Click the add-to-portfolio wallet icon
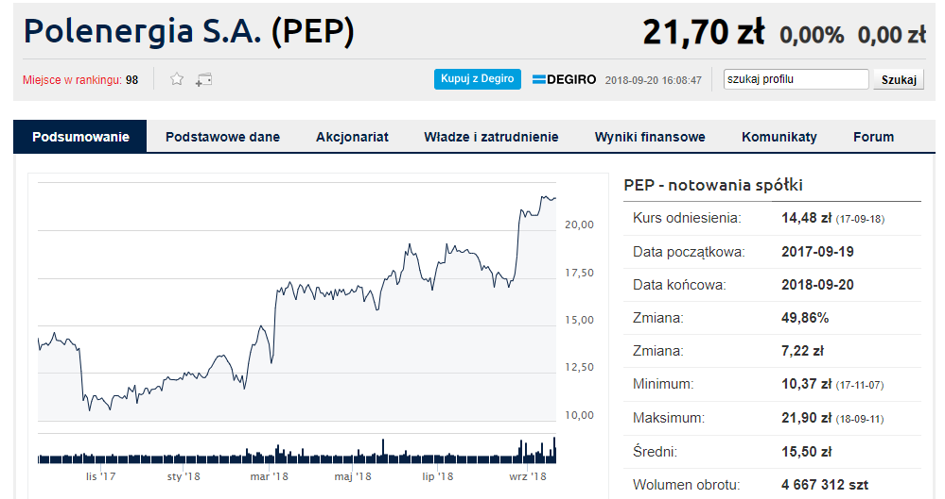The height and width of the screenshot is (499, 945). [204, 80]
